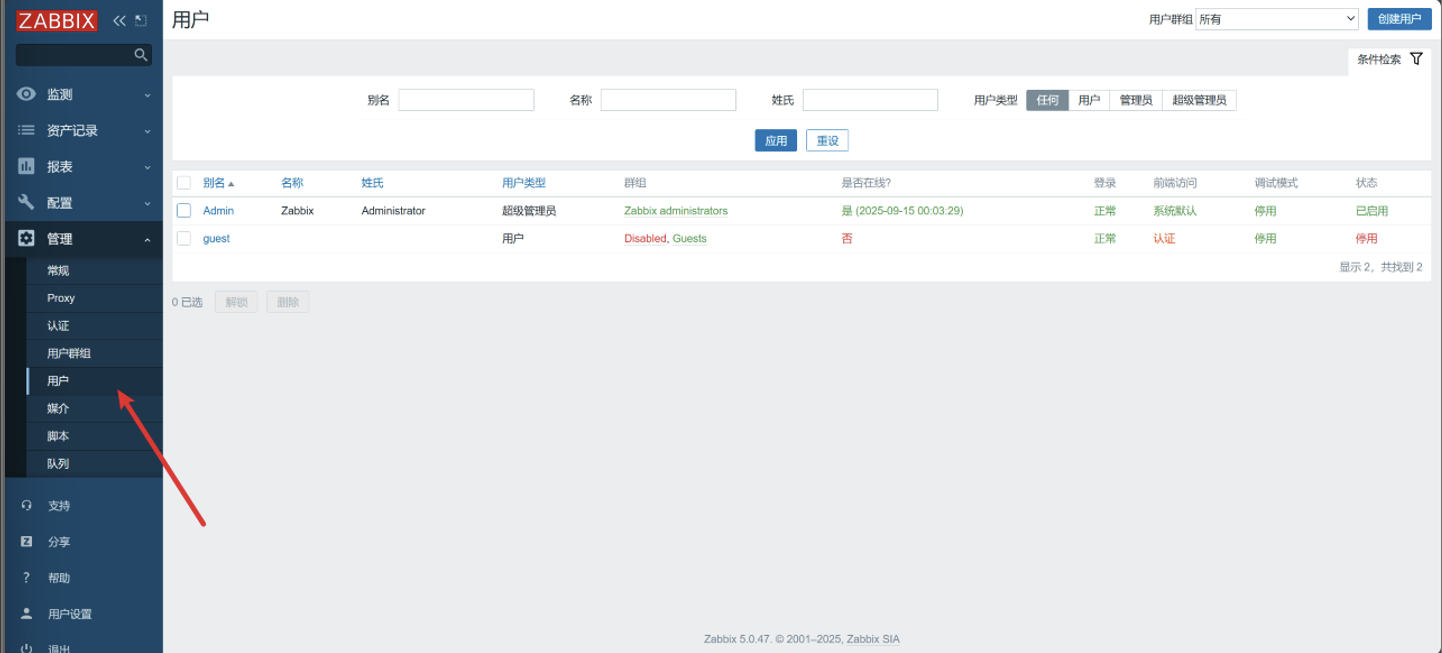
Task: Open the Disabled group link
Action: coord(645,239)
